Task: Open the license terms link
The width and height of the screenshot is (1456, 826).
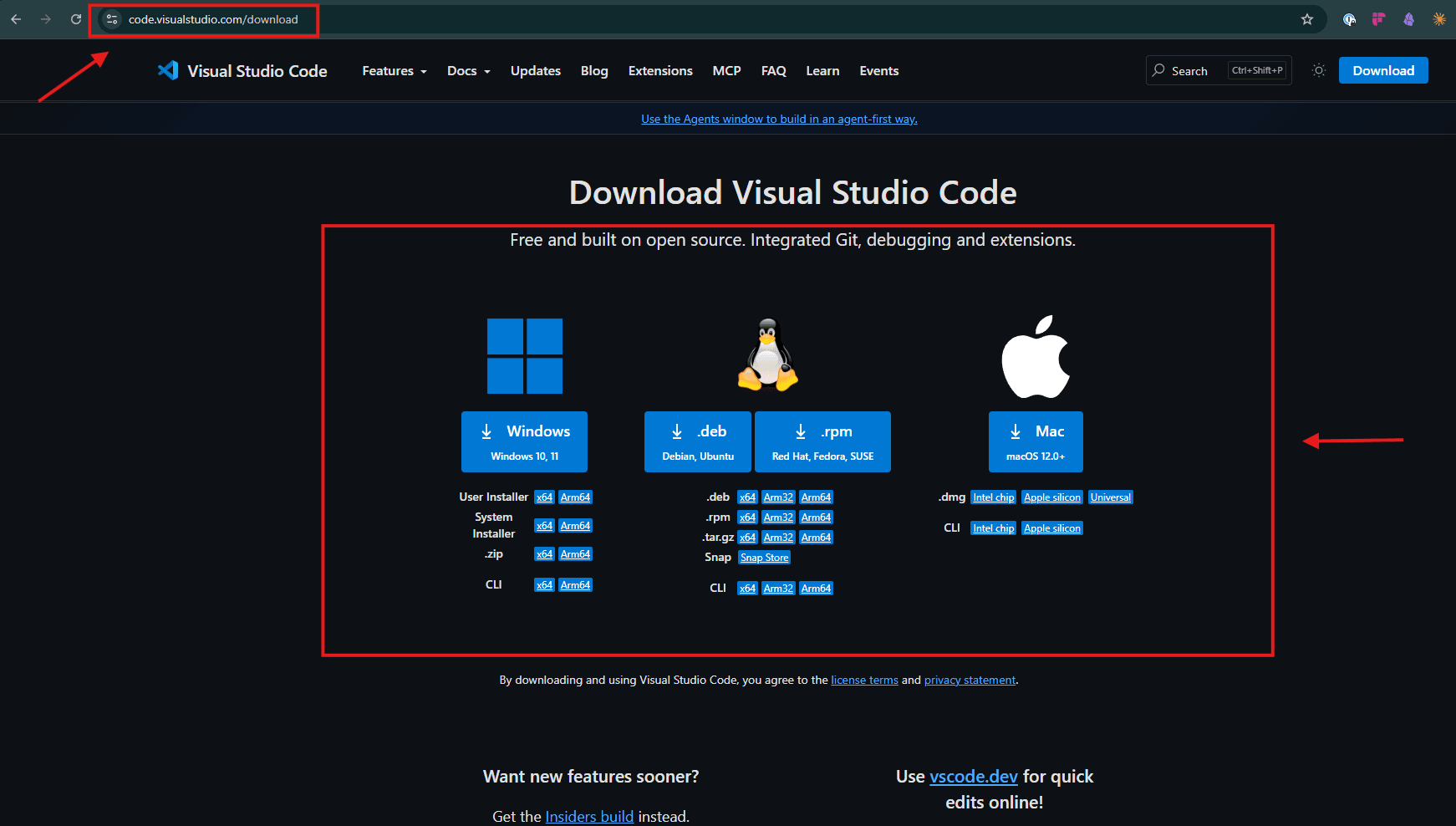Action: [864, 681]
